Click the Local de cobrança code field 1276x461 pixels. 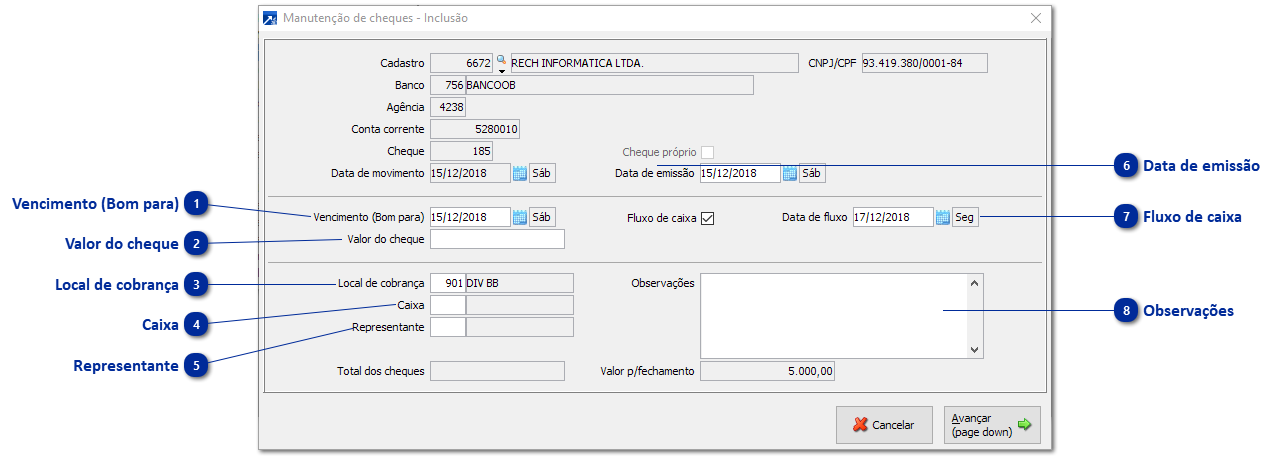(x=447, y=283)
